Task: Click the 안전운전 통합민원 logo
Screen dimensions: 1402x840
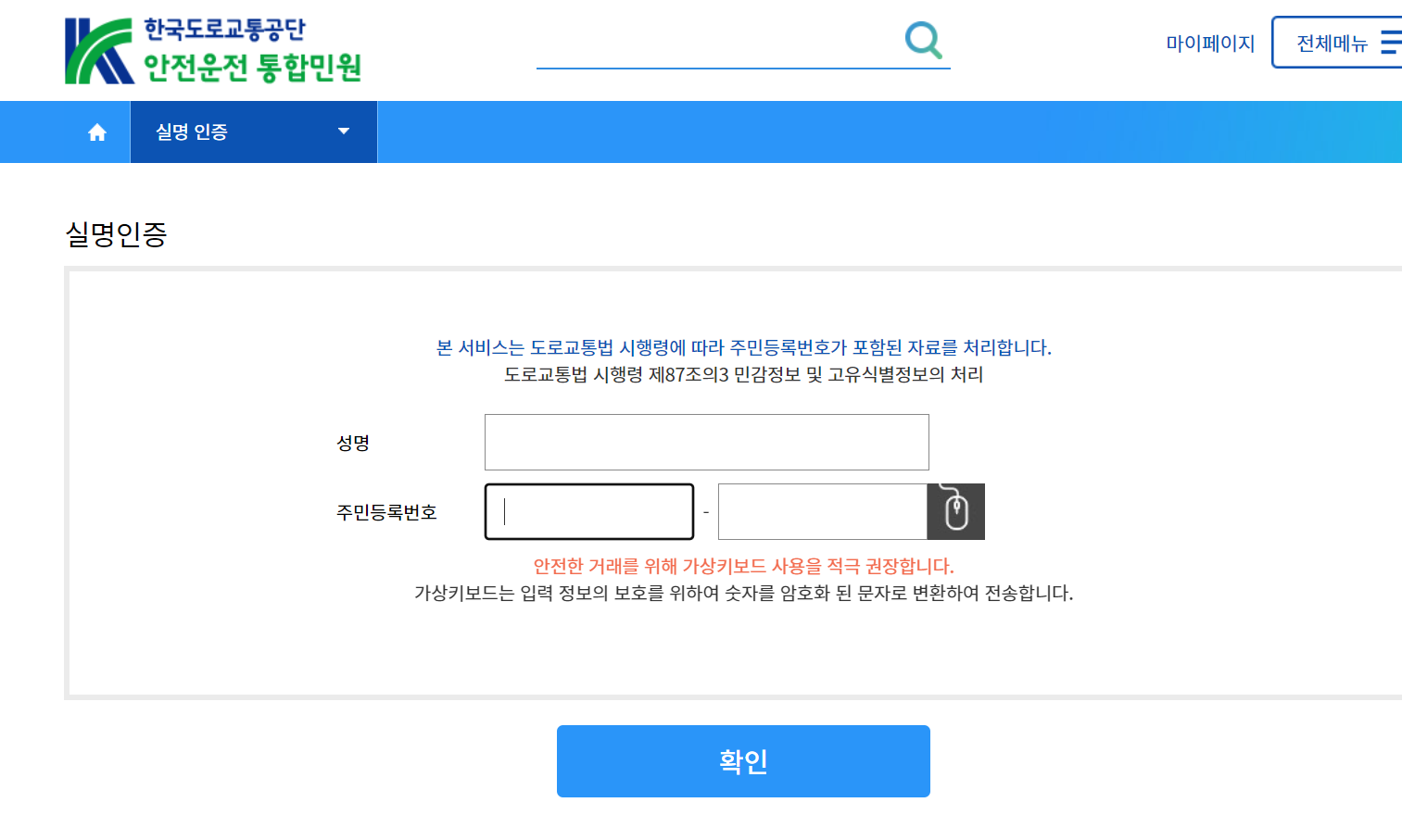Action: coord(213,50)
